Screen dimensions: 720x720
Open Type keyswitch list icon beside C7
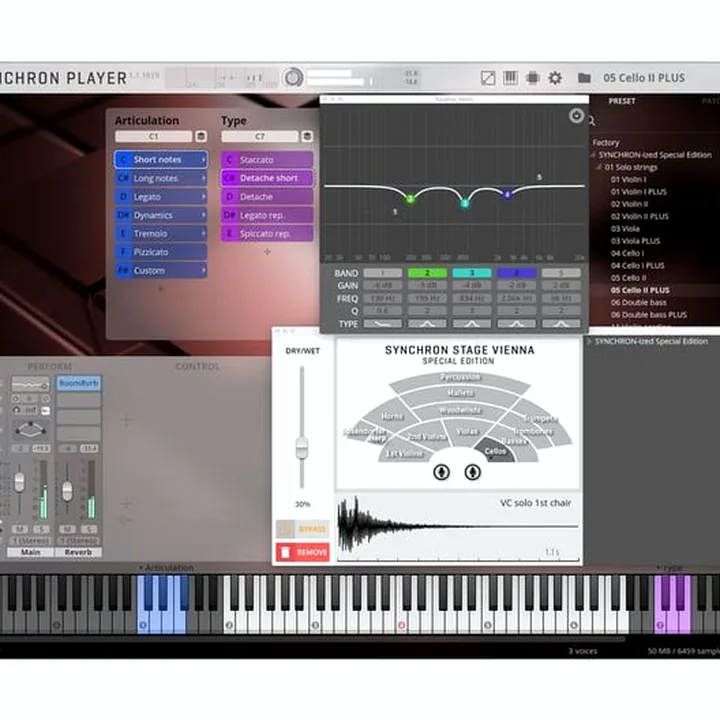(307, 136)
